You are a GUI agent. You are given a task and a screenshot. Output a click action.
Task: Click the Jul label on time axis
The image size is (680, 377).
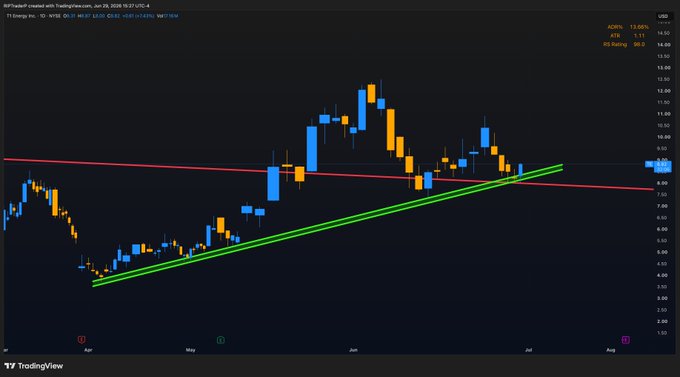click(x=528, y=350)
